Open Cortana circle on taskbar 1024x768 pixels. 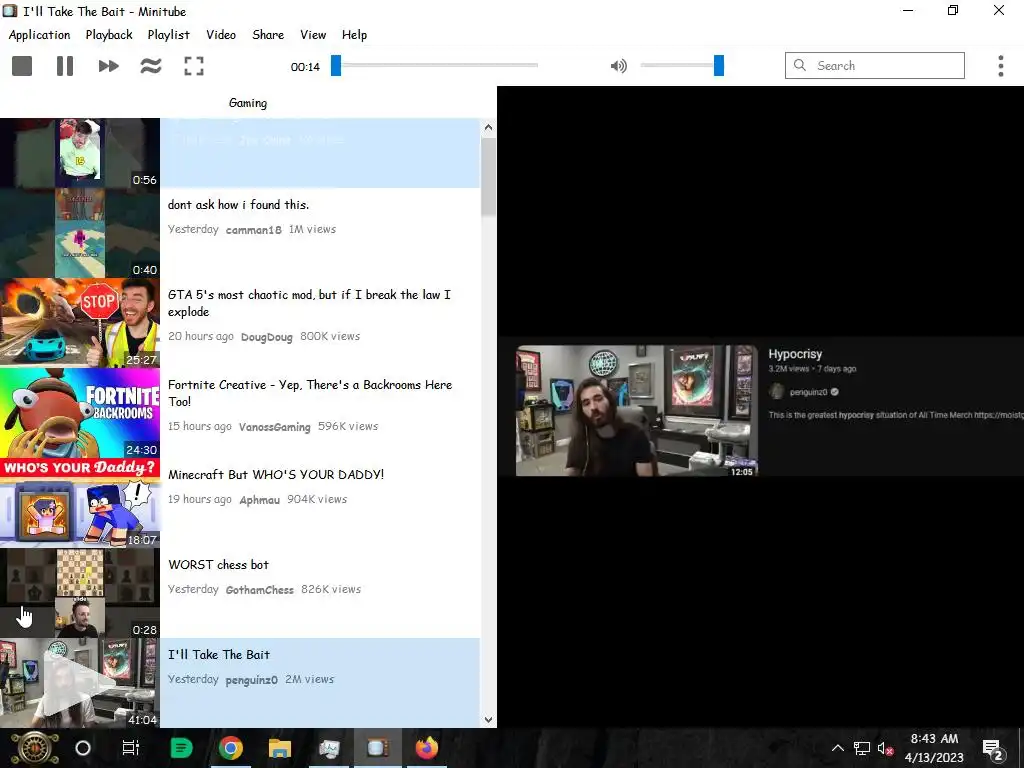point(83,748)
